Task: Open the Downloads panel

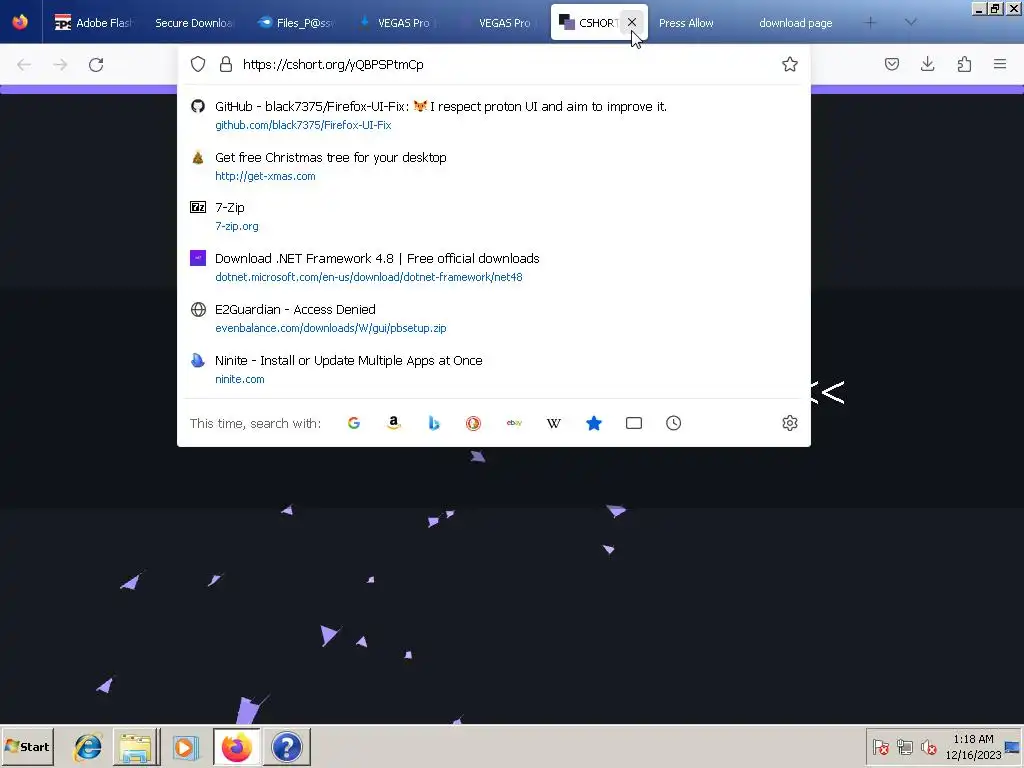Action: coord(927,64)
